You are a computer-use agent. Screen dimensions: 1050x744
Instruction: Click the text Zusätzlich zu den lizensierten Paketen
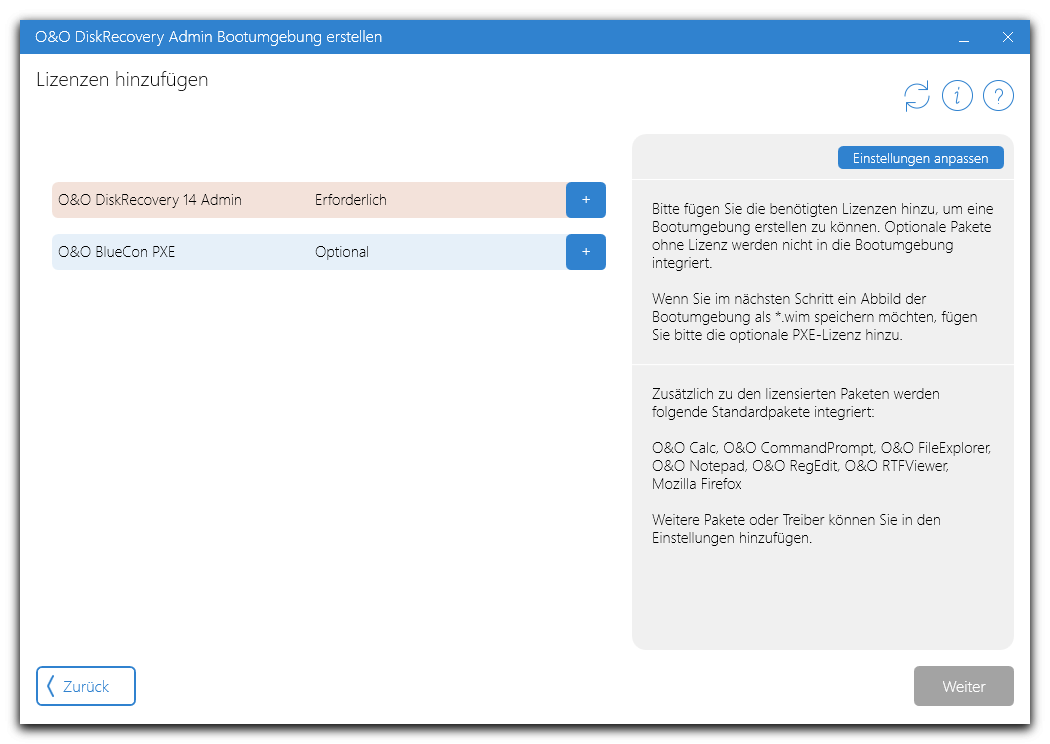pos(796,402)
